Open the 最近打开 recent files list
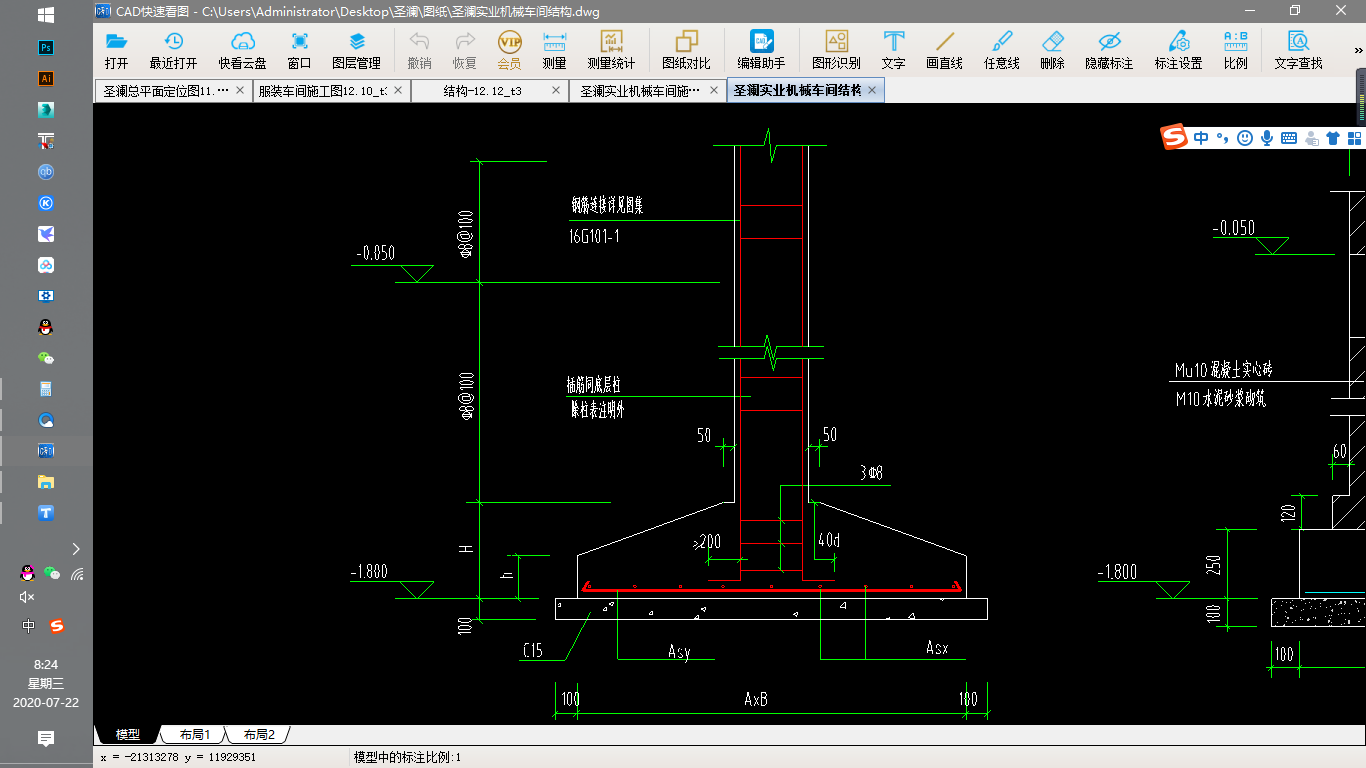Image resolution: width=1366 pixels, height=768 pixels. (x=173, y=50)
